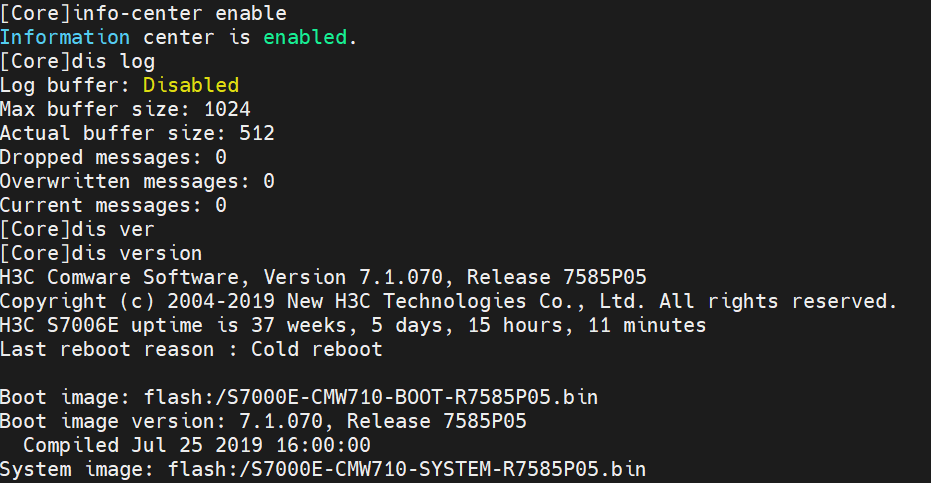Click the '[Core]dis log' command line
The height and width of the screenshot is (483, 931).
coord(77,61)
